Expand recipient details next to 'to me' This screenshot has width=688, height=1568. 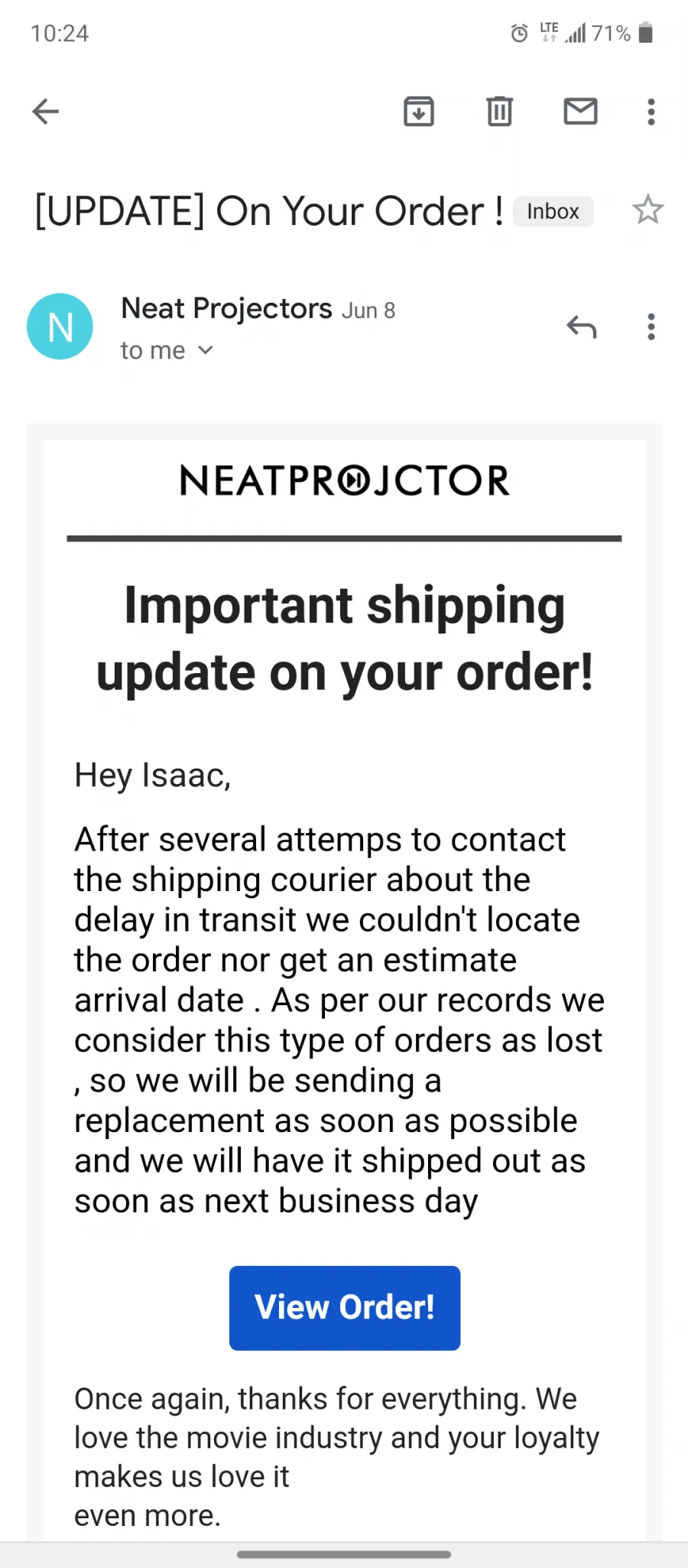point(205,350)
